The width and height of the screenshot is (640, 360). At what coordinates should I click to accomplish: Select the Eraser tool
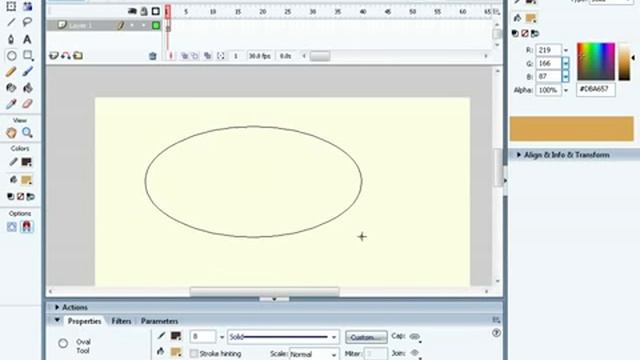pyautogui.click(x=27, y=104)
